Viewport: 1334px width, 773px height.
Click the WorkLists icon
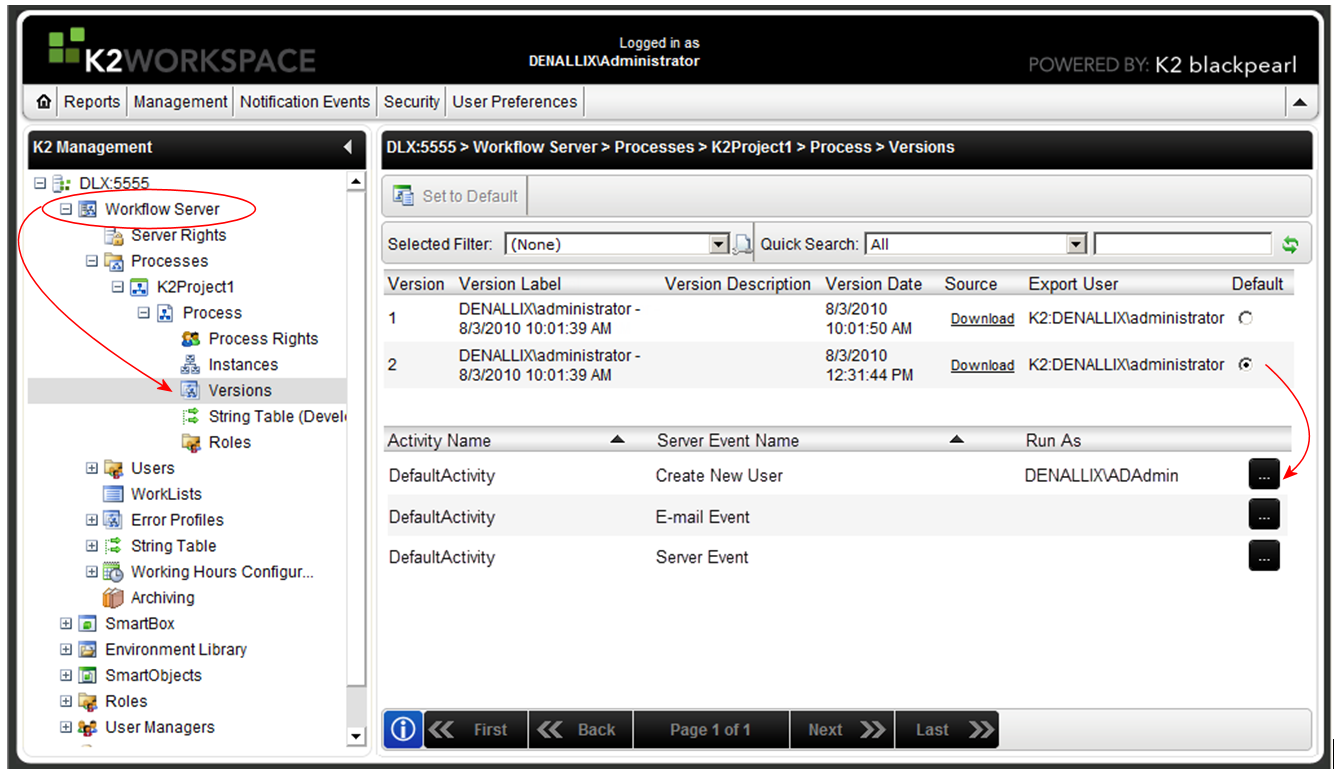[114, 495]
